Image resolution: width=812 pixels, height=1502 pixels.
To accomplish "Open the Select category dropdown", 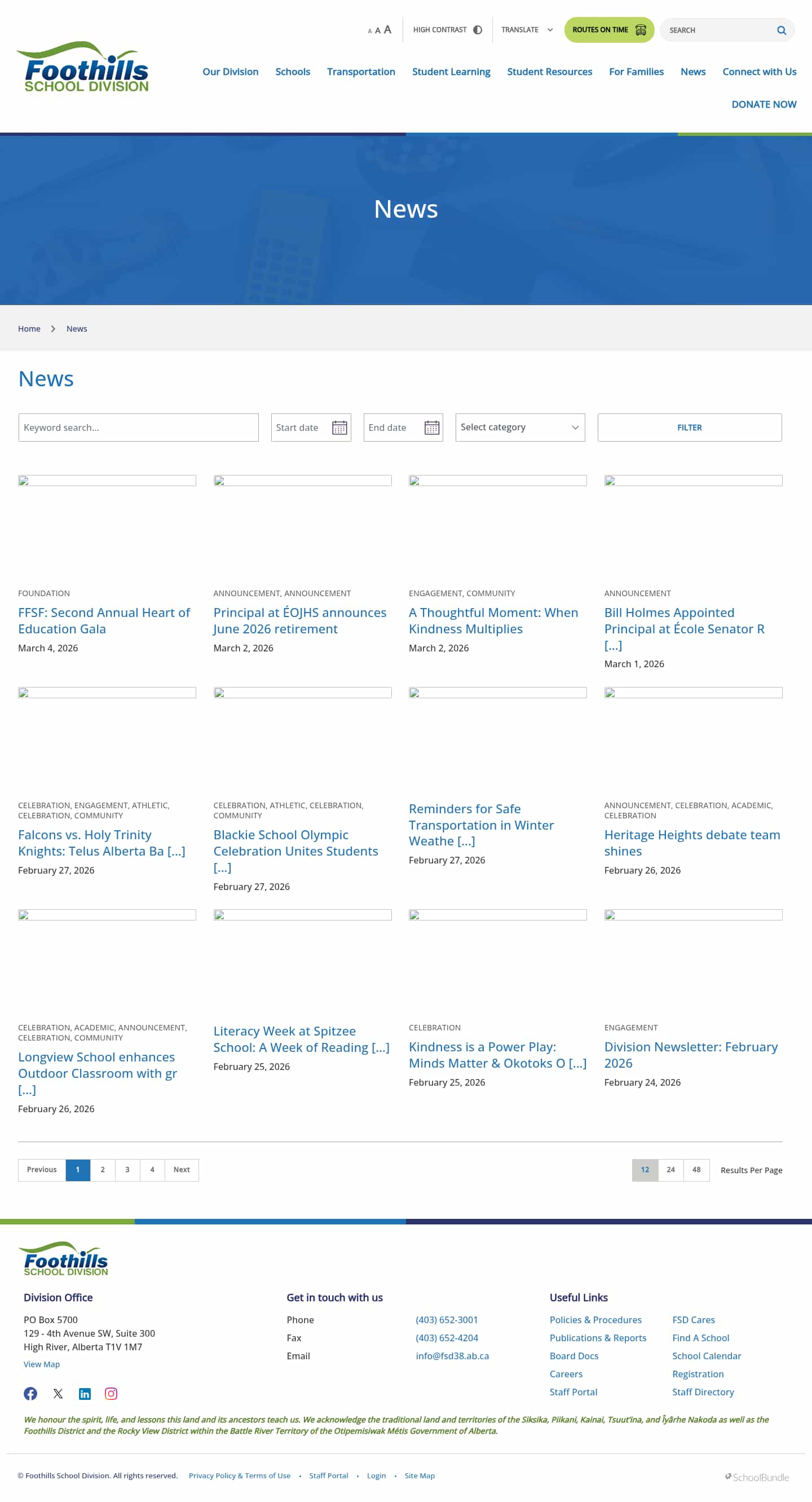I will [x=519, y=428].
